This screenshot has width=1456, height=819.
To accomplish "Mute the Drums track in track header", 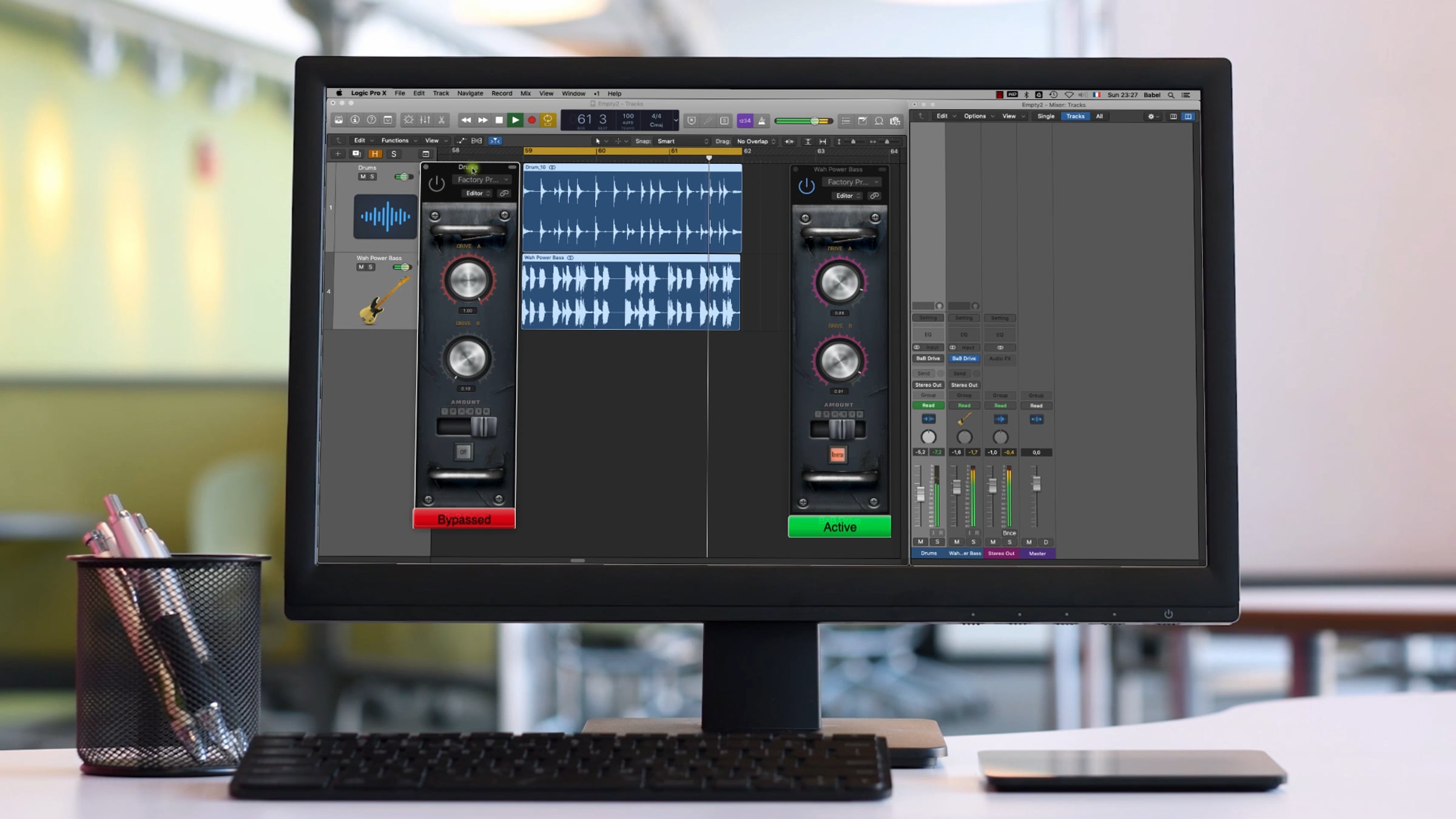I will click(363, 177).
